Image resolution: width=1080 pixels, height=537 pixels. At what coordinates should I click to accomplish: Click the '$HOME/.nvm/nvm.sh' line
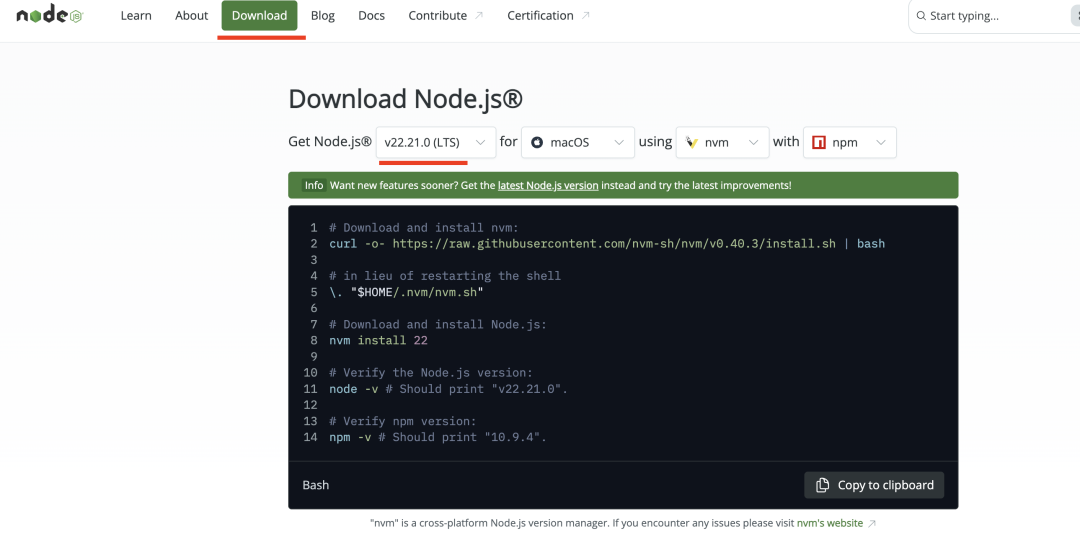[406, 292]
